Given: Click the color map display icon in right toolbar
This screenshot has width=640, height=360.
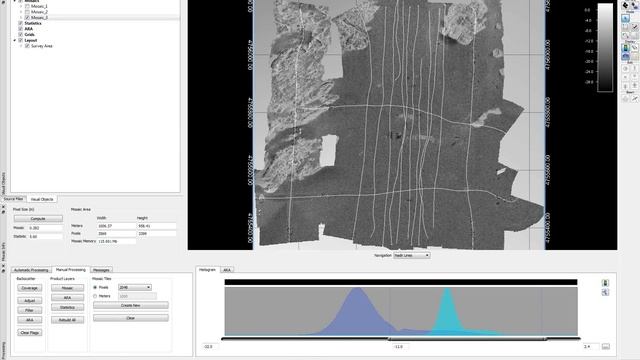Looking at the screenshot, I should pyautogui.click(x=626, y=48).
